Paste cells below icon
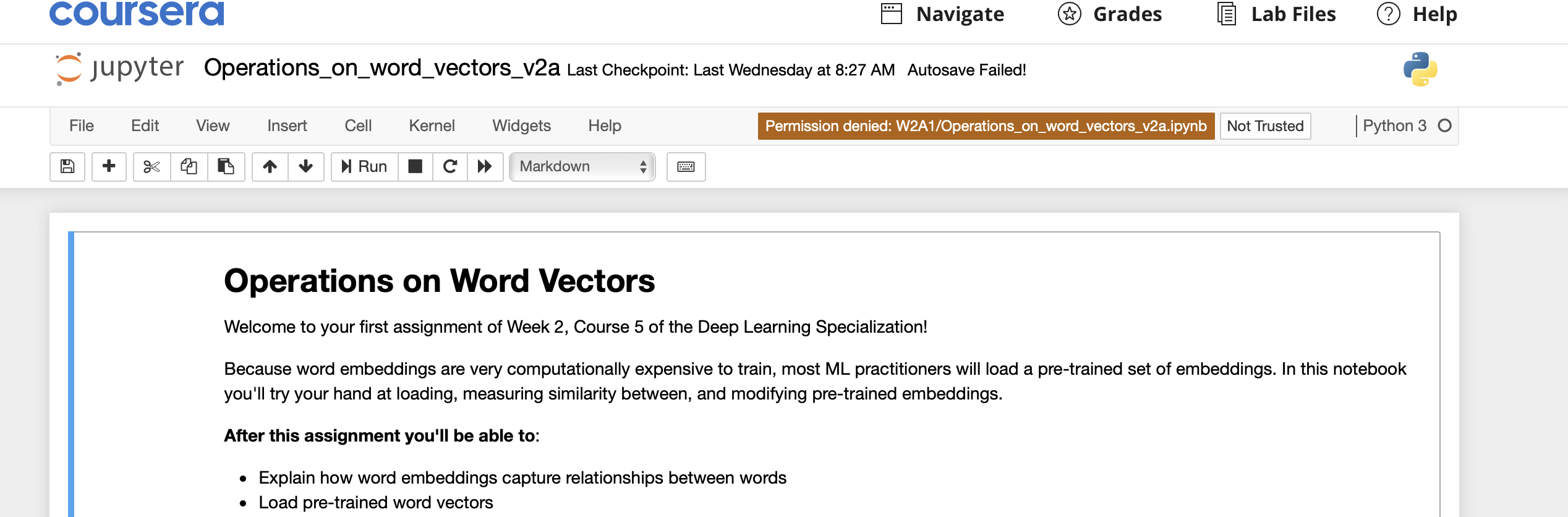 point(226,166)
